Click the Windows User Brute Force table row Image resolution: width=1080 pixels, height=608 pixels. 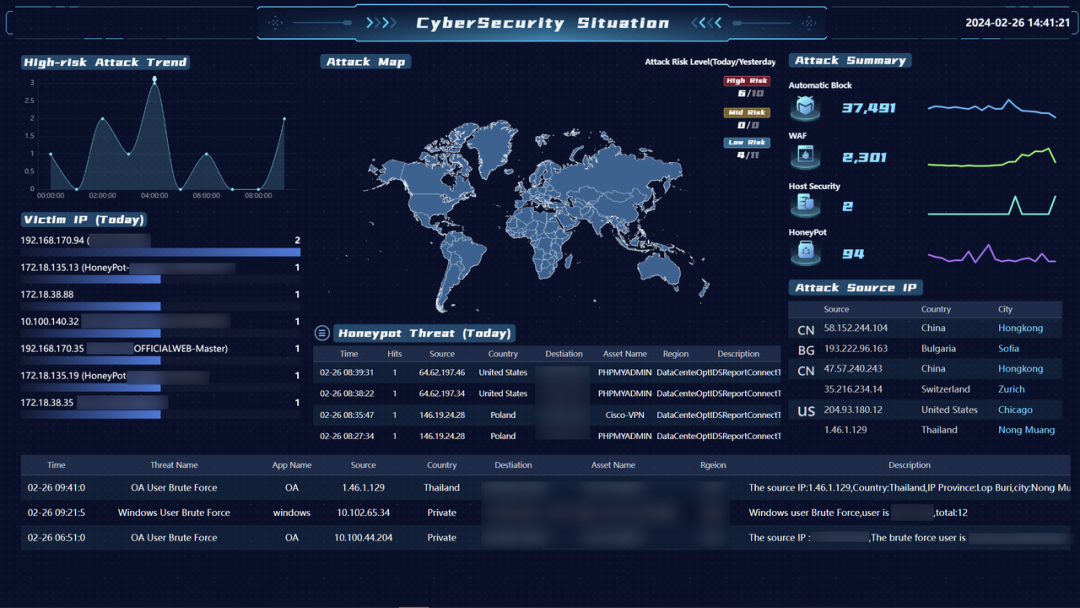[x=174, y=513]
